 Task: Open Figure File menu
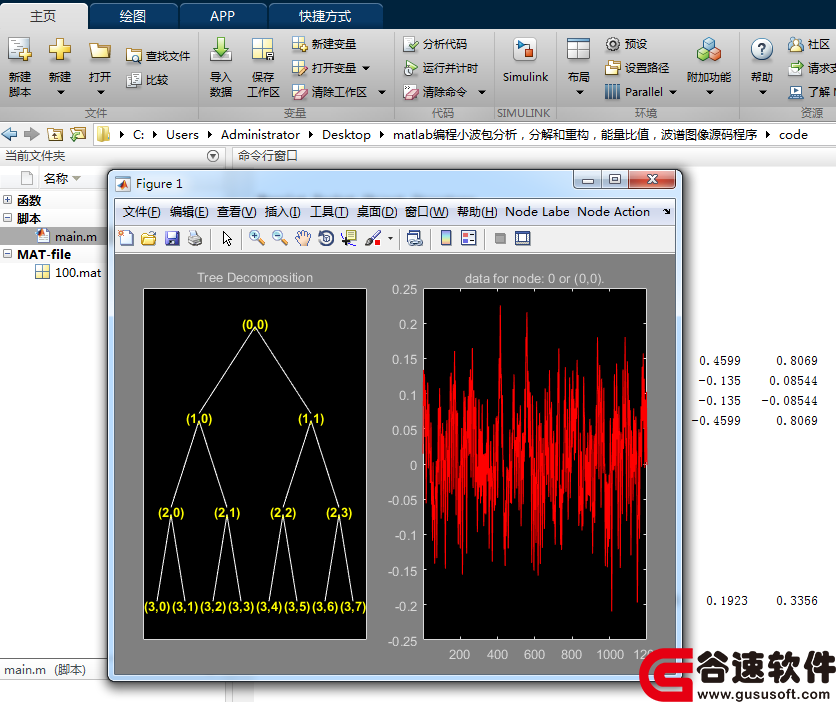(141, 212)
